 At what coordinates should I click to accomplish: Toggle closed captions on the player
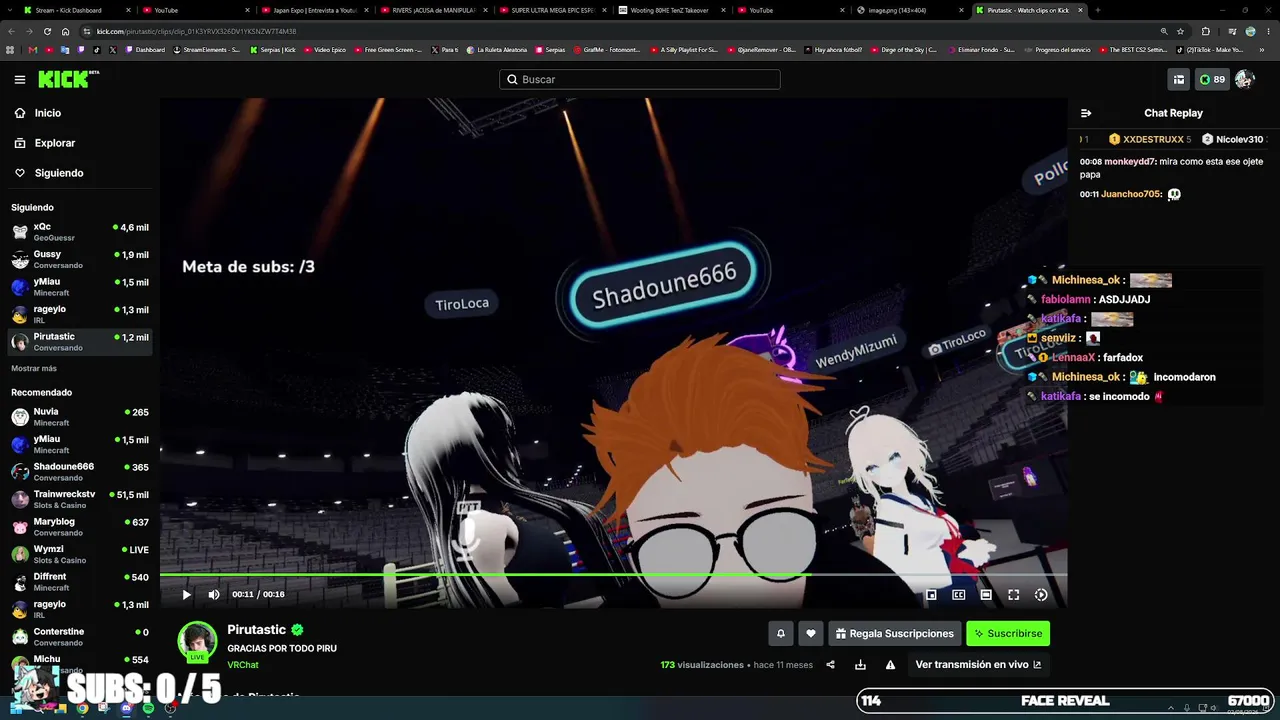958,594
